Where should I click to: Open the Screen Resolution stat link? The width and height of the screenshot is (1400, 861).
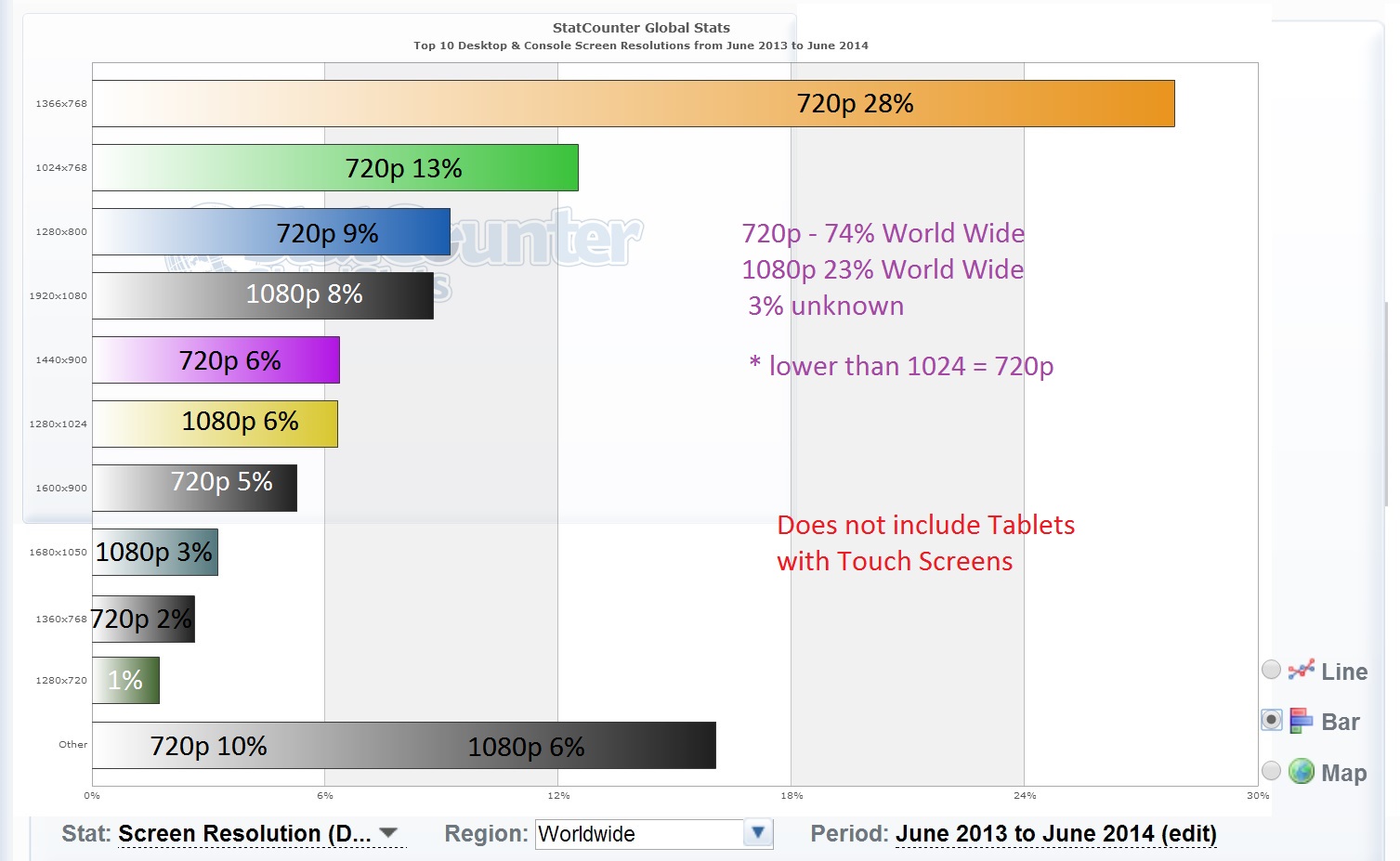[x=244, y=834]
